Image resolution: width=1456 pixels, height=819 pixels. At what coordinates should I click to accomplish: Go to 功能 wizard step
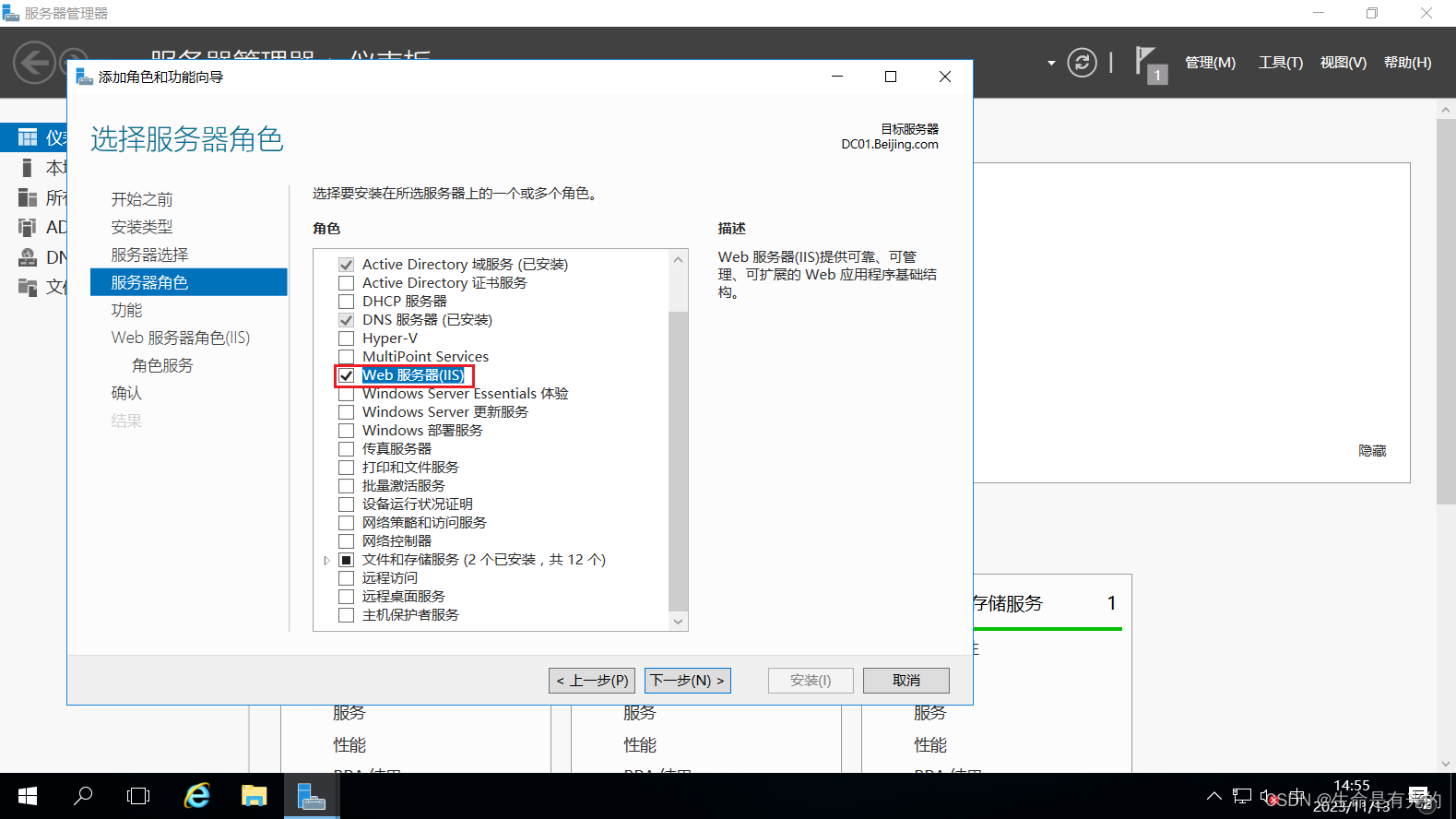coord(126,310)
